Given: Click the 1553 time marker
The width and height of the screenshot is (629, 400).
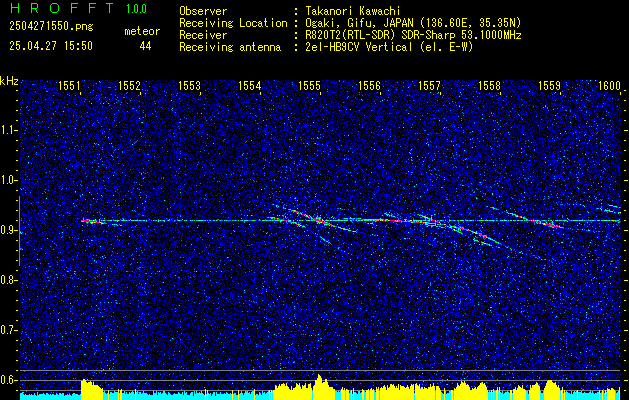Looking at the screenshot, I should pos(189,85).
